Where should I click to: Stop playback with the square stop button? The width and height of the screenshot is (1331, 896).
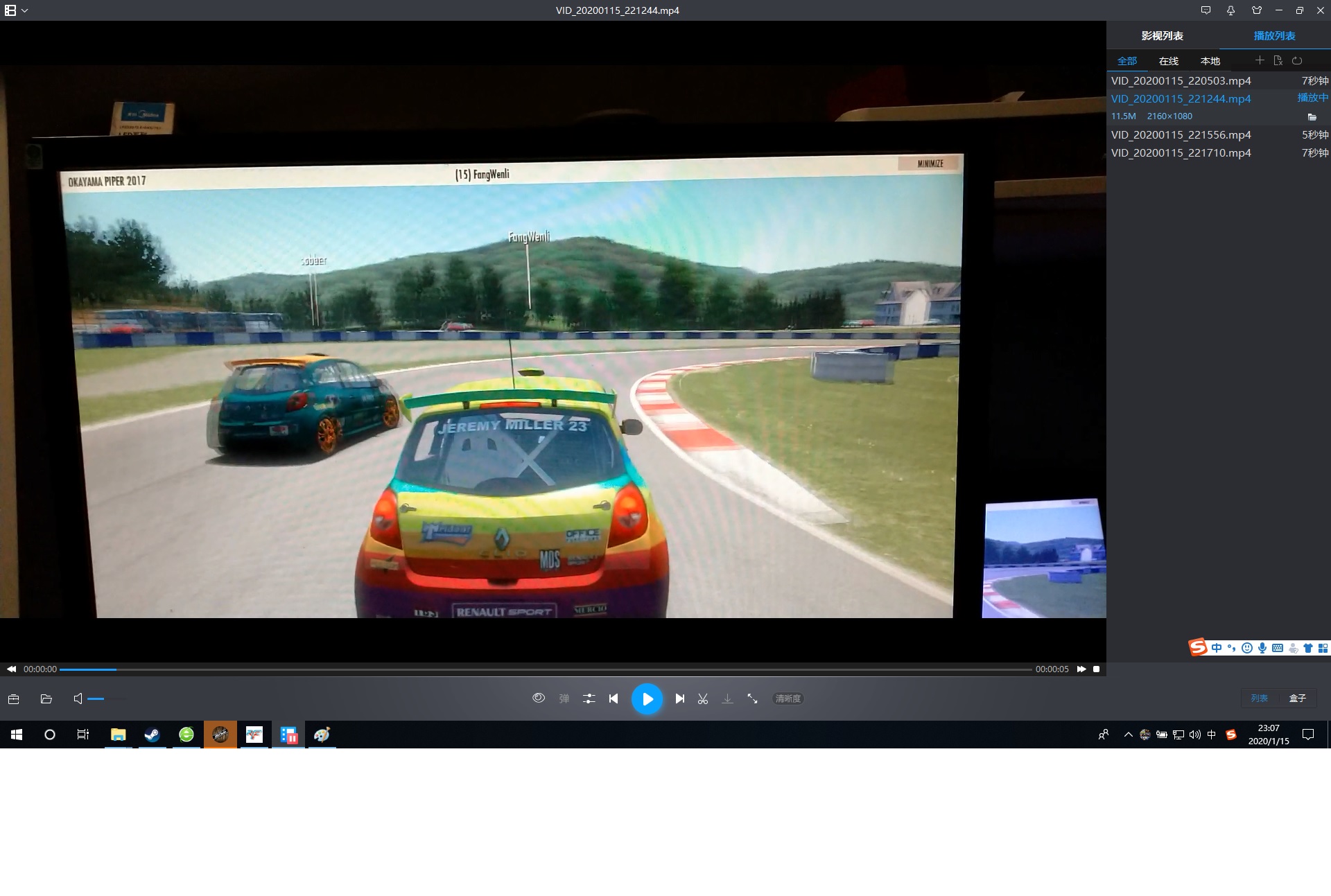[x=1096, y=669]
